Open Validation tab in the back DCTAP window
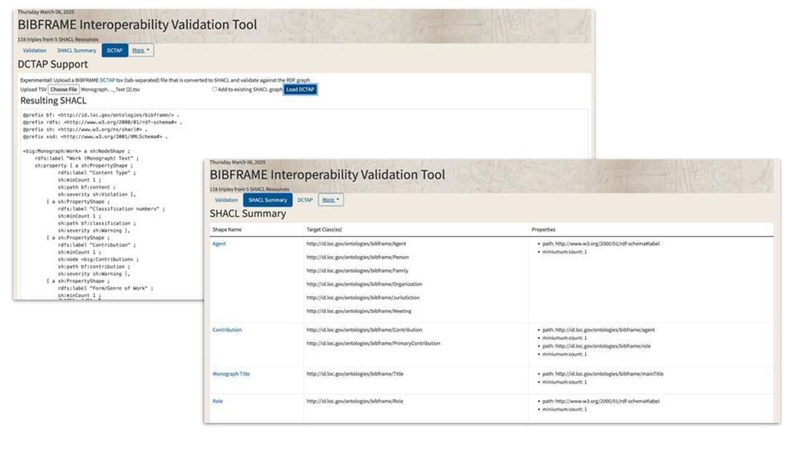Screen dimensions: 800x450 34,51
